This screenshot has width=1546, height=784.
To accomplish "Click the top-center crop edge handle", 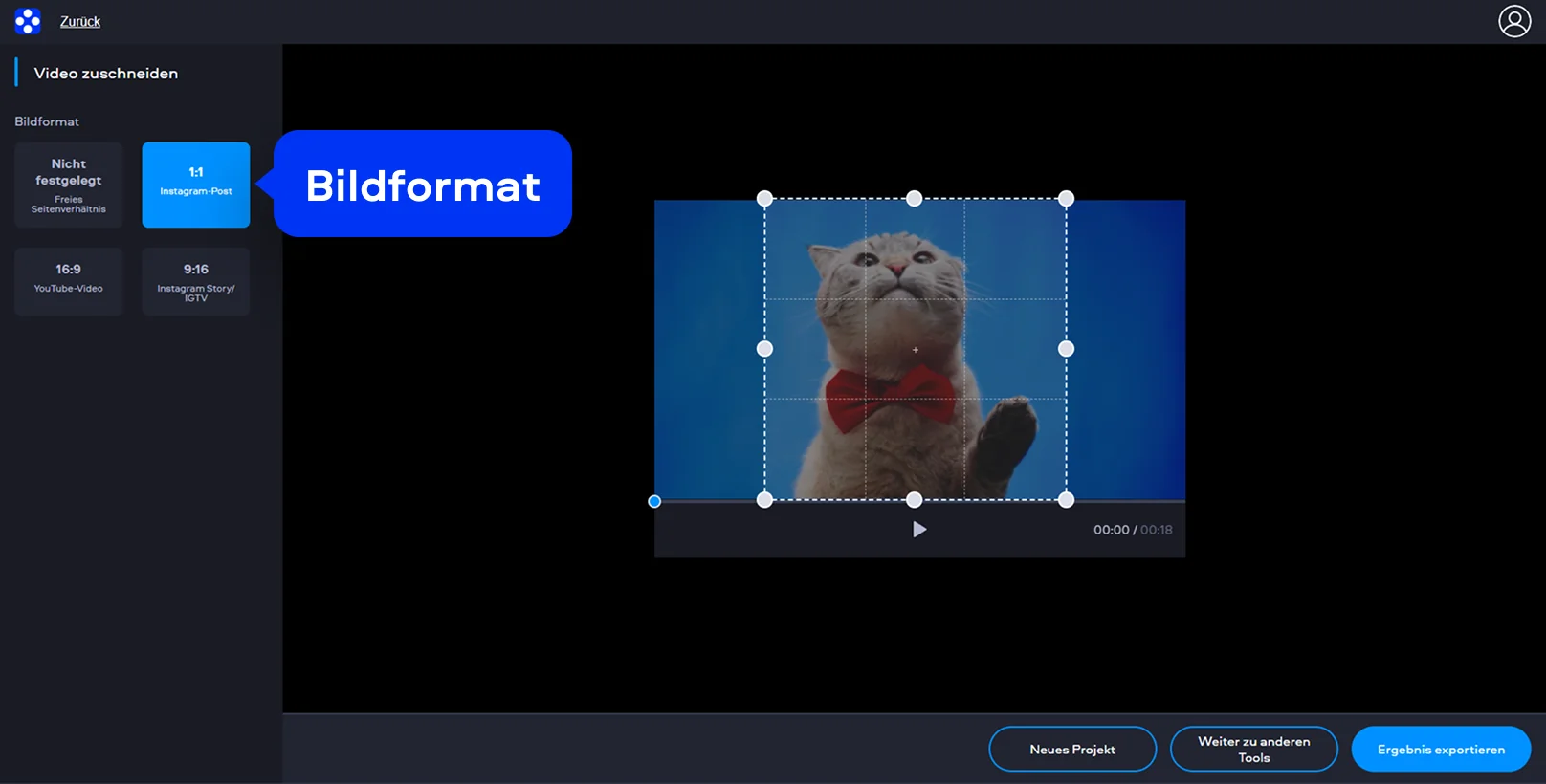I will (915, 199).
